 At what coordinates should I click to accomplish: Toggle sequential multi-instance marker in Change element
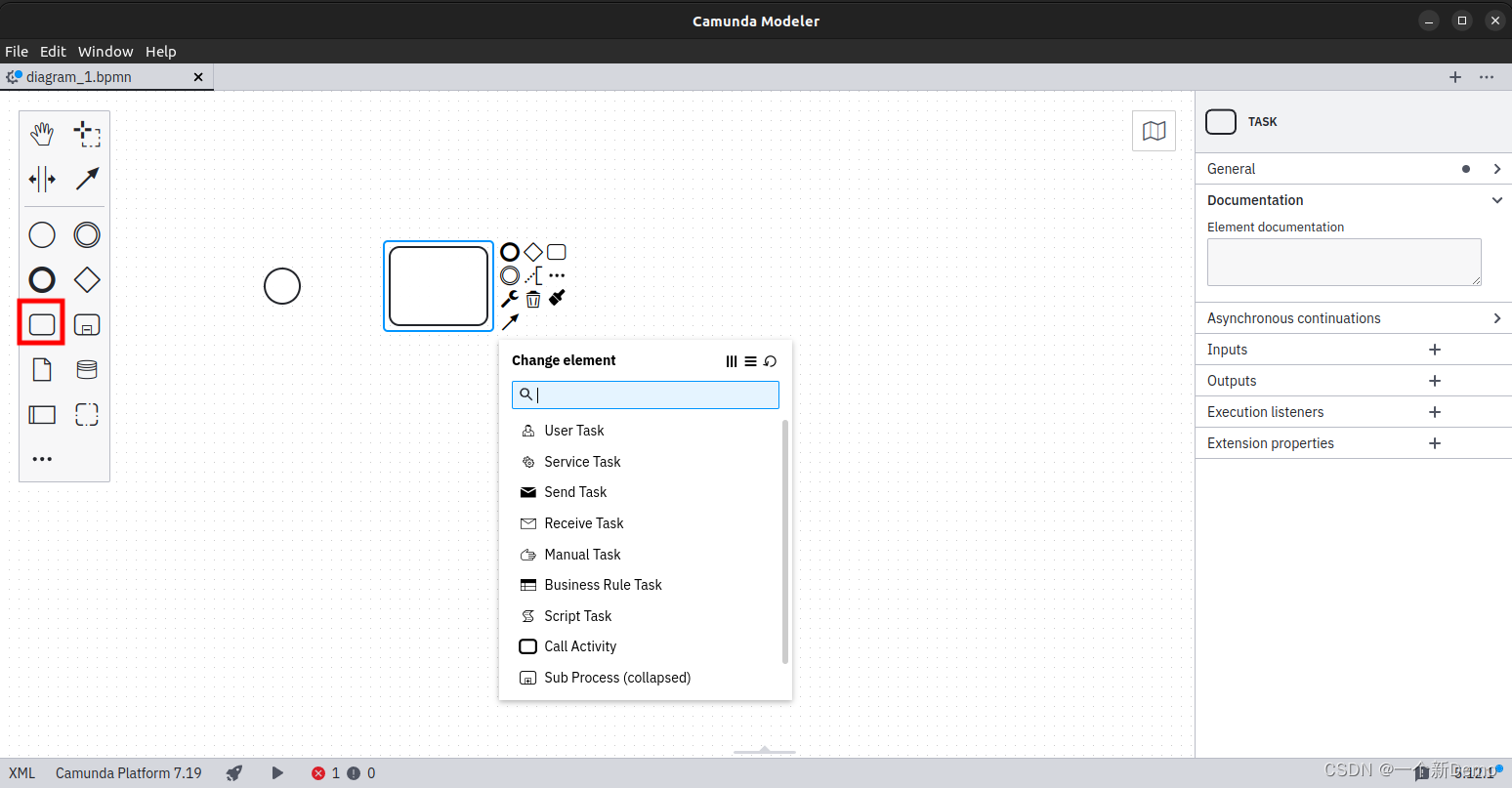750,361
